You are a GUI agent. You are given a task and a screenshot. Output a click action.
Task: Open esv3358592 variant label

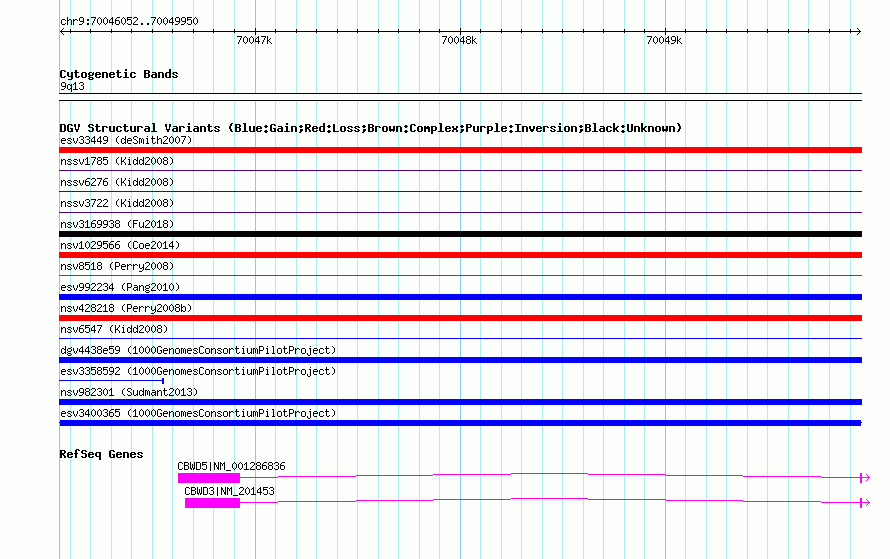[x=198, y=371]
